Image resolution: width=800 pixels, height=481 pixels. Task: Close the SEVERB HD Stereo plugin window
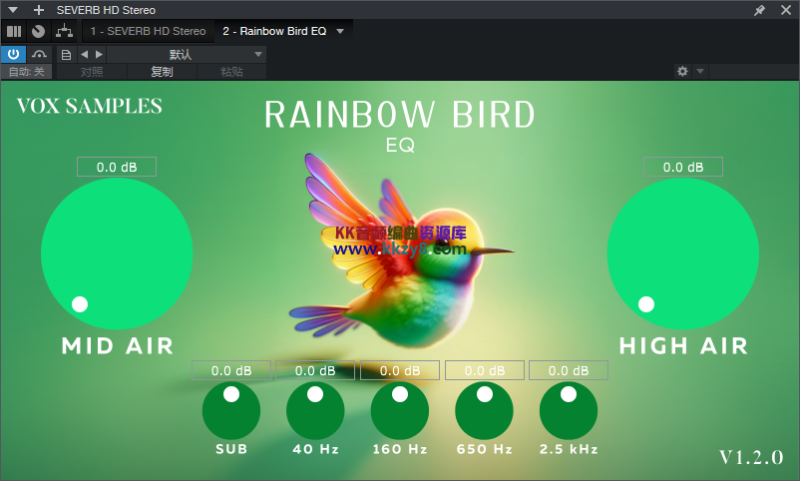pos(786,10)
